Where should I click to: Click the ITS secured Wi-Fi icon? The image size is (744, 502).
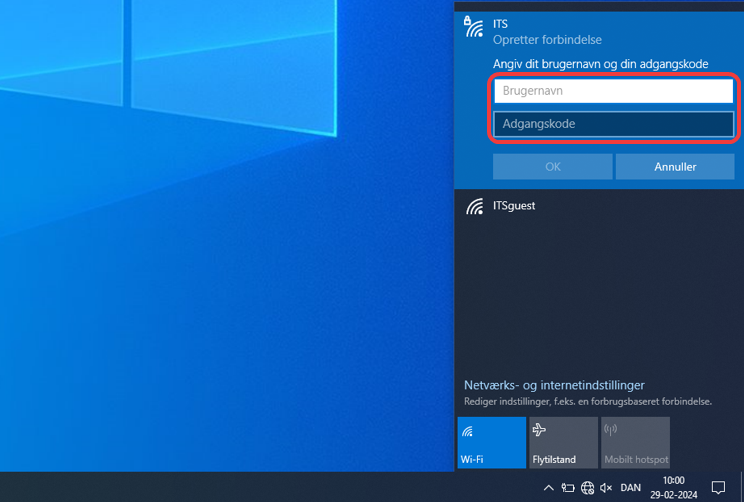coord(474,27)
